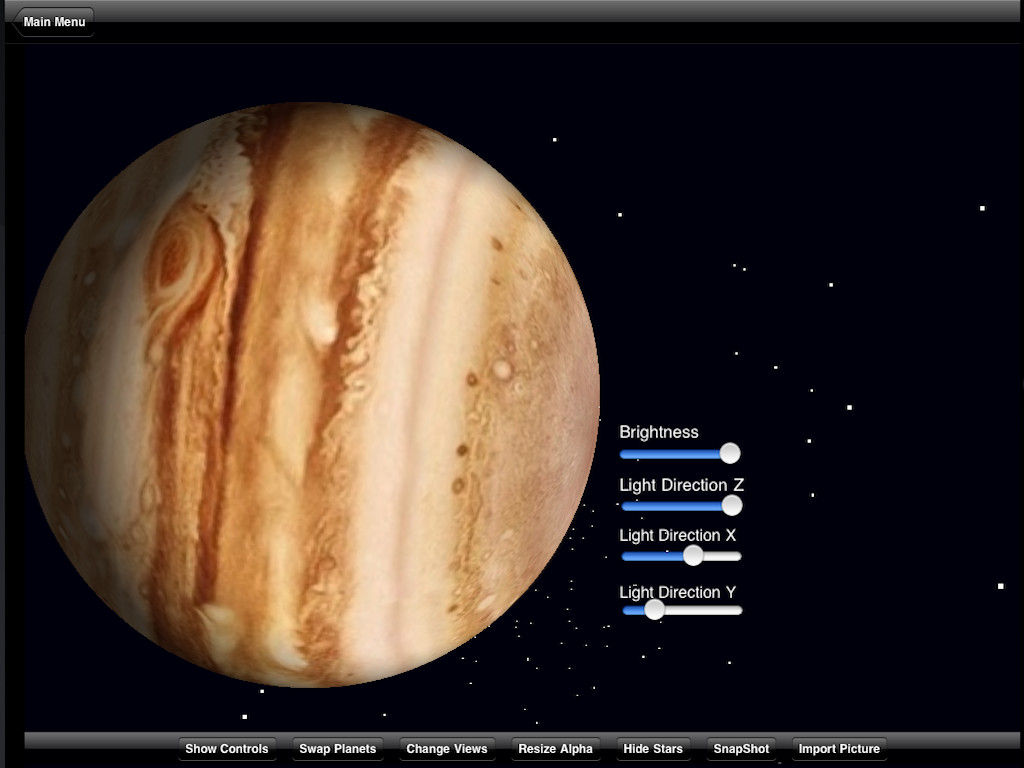
Task: Click the Brightness slider handle
Action: click(729, 453)
